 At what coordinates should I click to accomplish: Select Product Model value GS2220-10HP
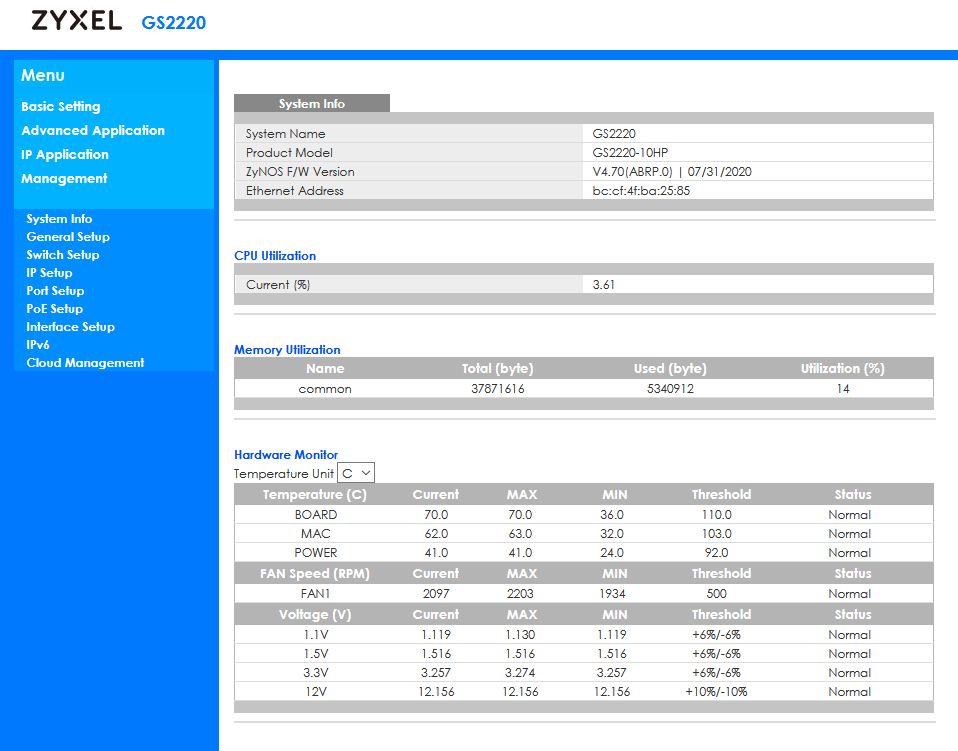[630, 153]
